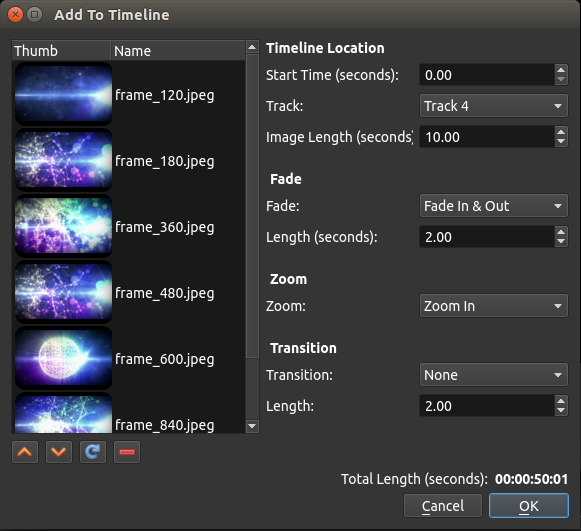Open the Track dropdown showing Track 4

click(x=494, y=106)
